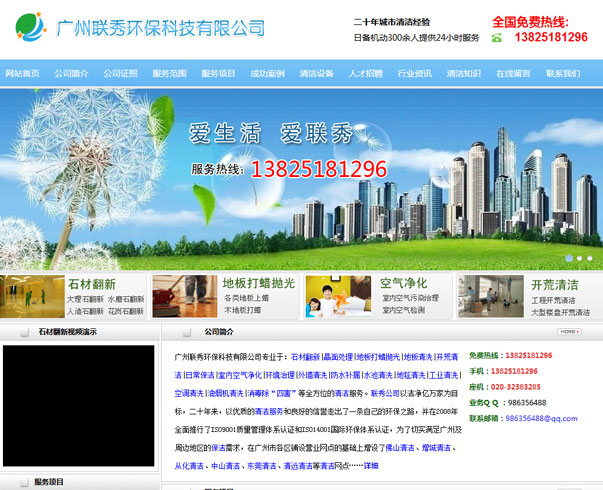Click the company logo icon in header
The height and width of the screenshot is (490, 603).
pos(28,27)
